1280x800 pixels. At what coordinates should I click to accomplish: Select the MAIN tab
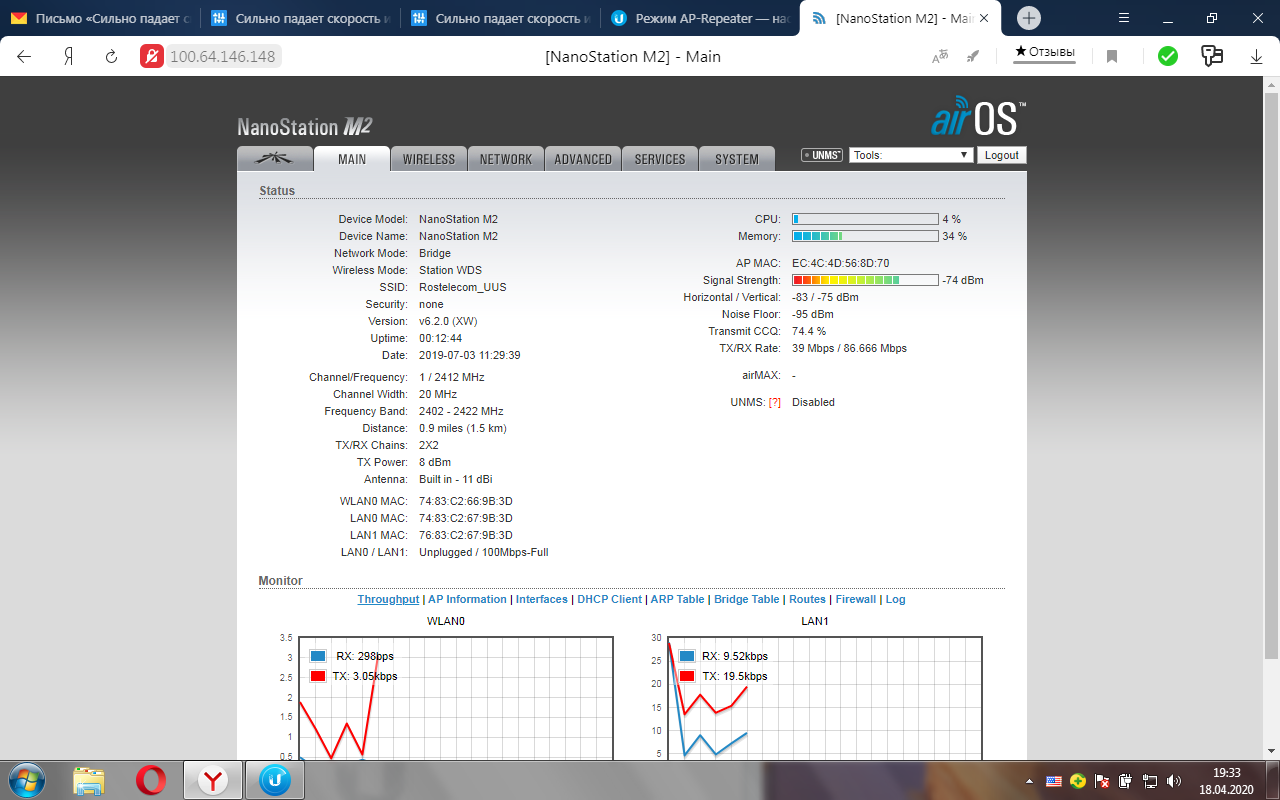click(x=352, y=159)
